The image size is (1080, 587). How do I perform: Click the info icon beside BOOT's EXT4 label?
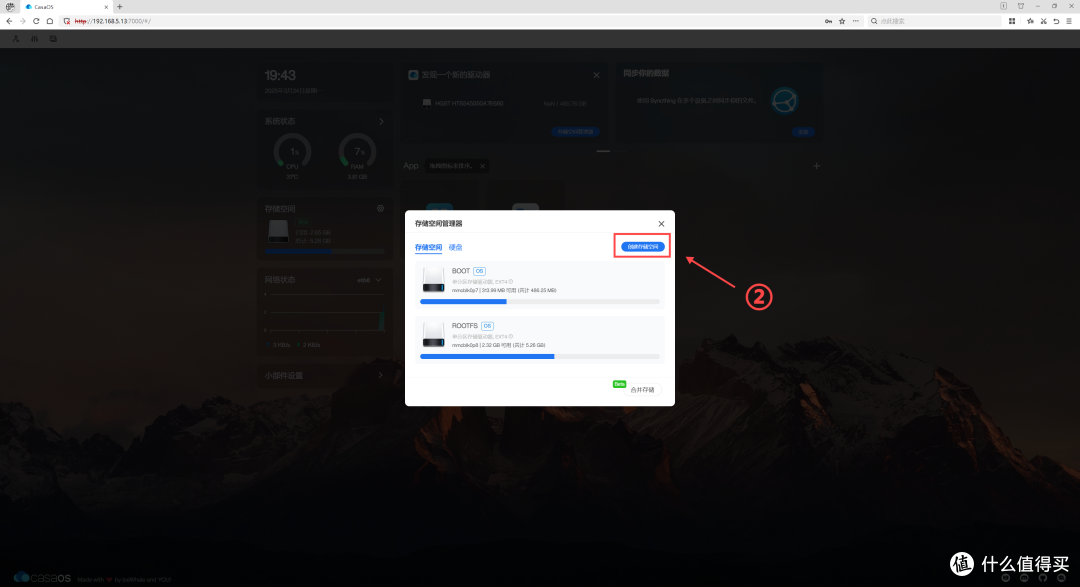point(511,282)
